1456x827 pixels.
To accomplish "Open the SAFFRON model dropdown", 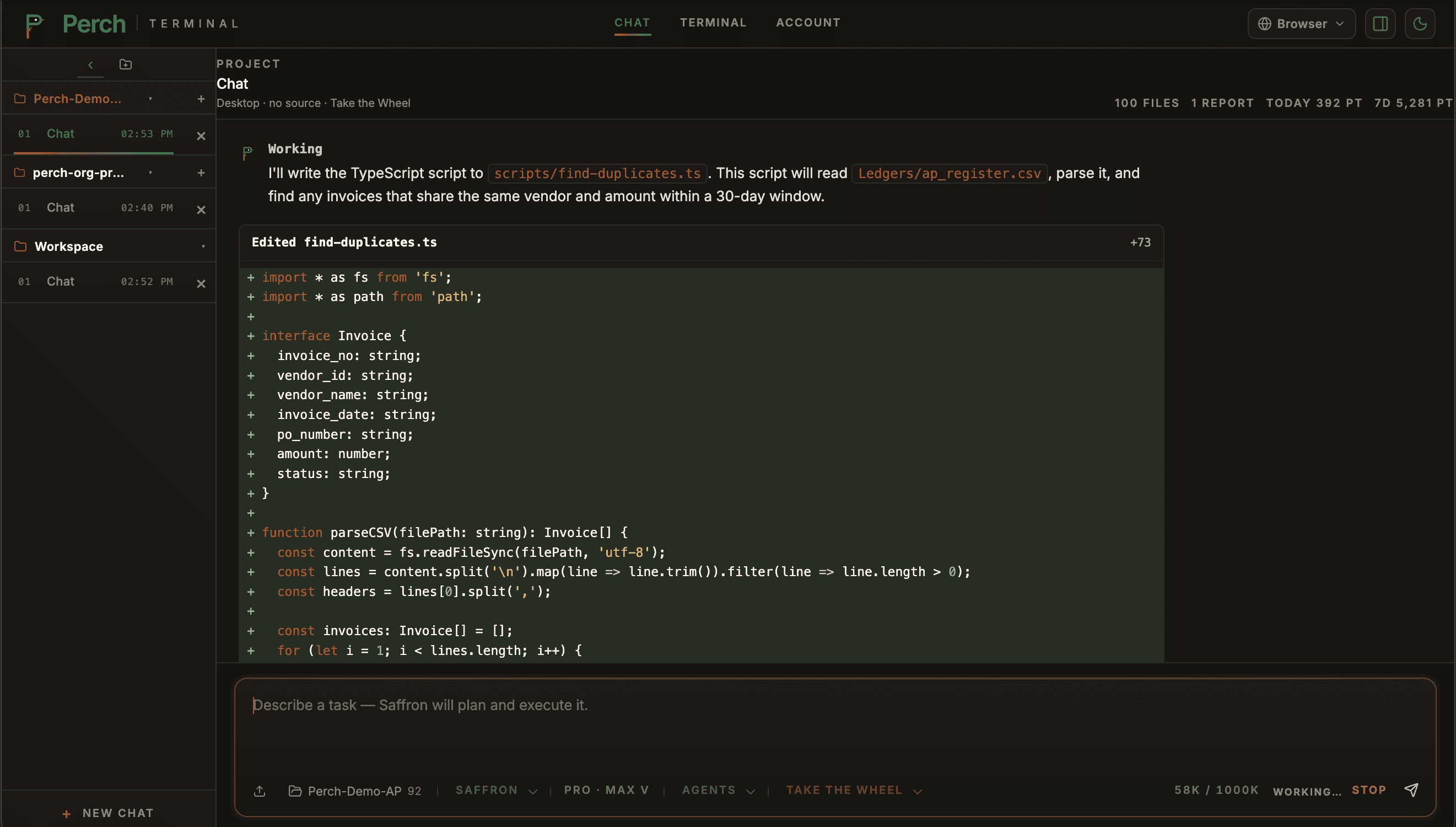I will pyautogui.click(x=496, y=790).
